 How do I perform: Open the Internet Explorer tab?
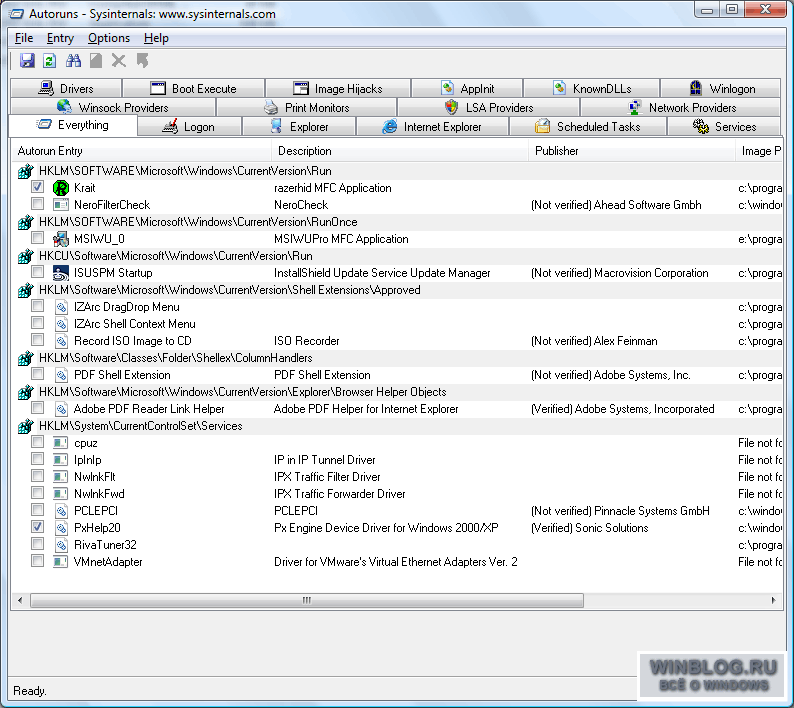pos(432,127)
